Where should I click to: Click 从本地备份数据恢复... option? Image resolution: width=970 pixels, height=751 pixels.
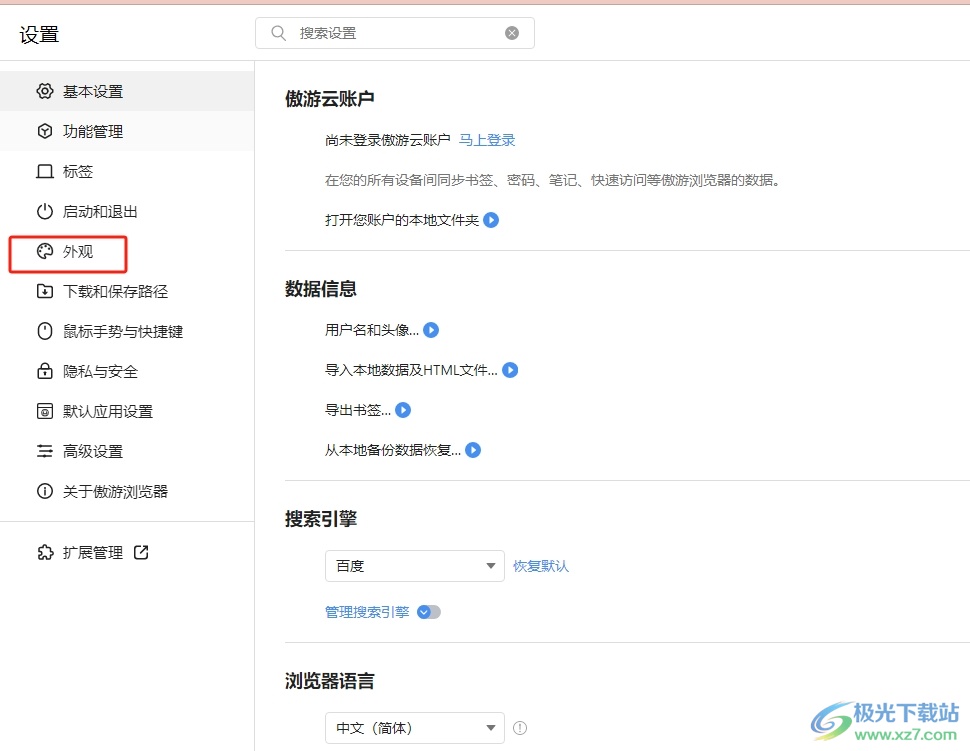click(393, 450)
